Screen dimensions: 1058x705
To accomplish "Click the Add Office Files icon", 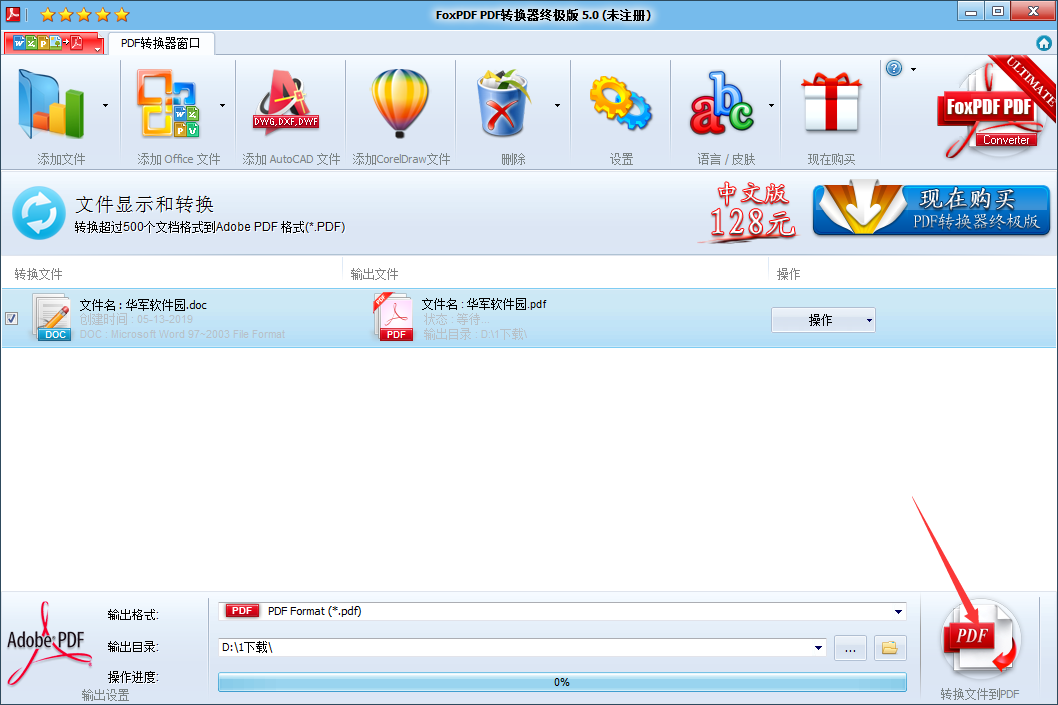I will (x=167, y=103).
